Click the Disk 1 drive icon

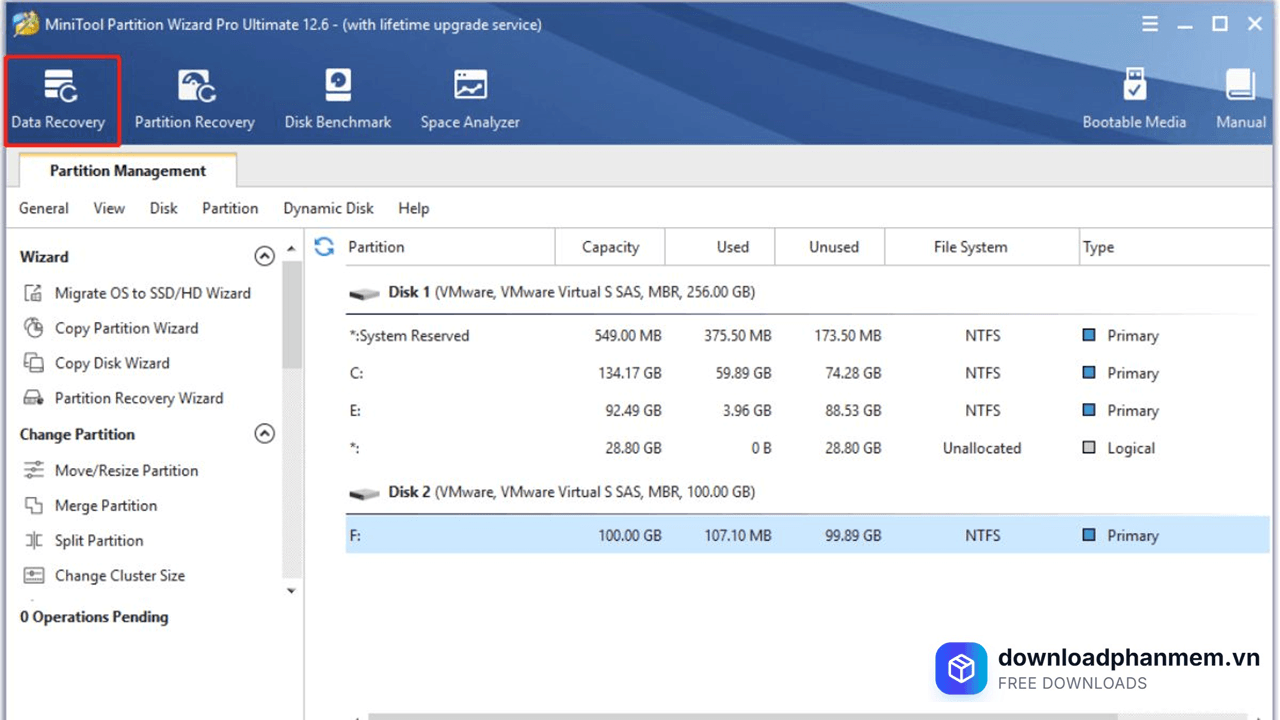pos(365,294)
